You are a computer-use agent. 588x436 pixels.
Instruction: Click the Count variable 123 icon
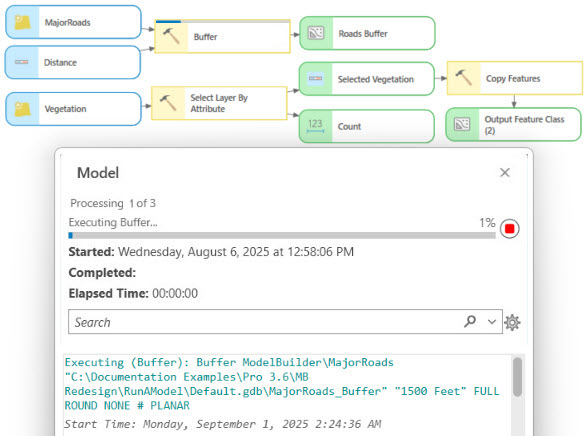click(315, 126)
